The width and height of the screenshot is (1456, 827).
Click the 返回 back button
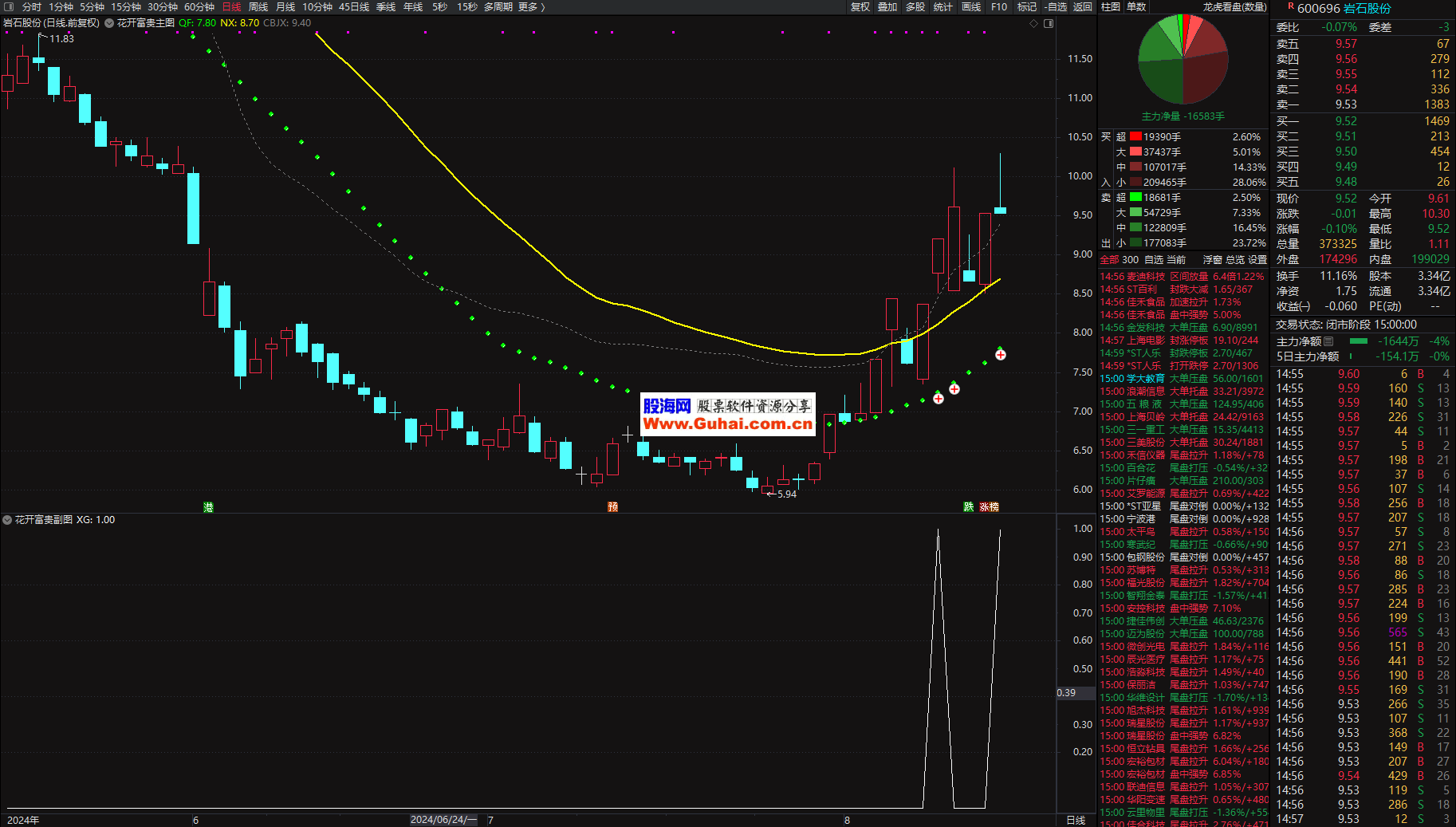point(1082,7)
